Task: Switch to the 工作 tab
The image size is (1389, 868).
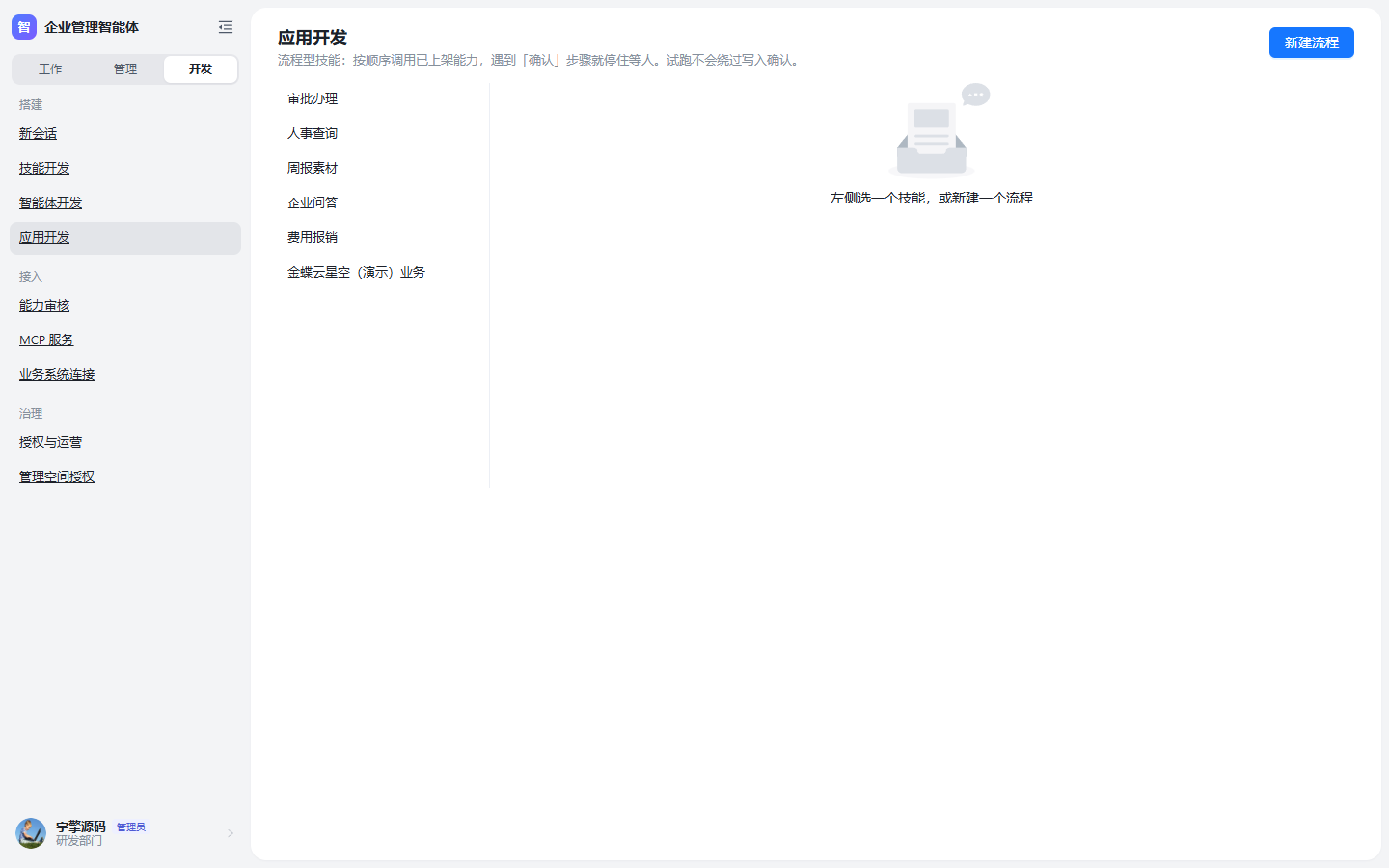Action: point(50,69)
